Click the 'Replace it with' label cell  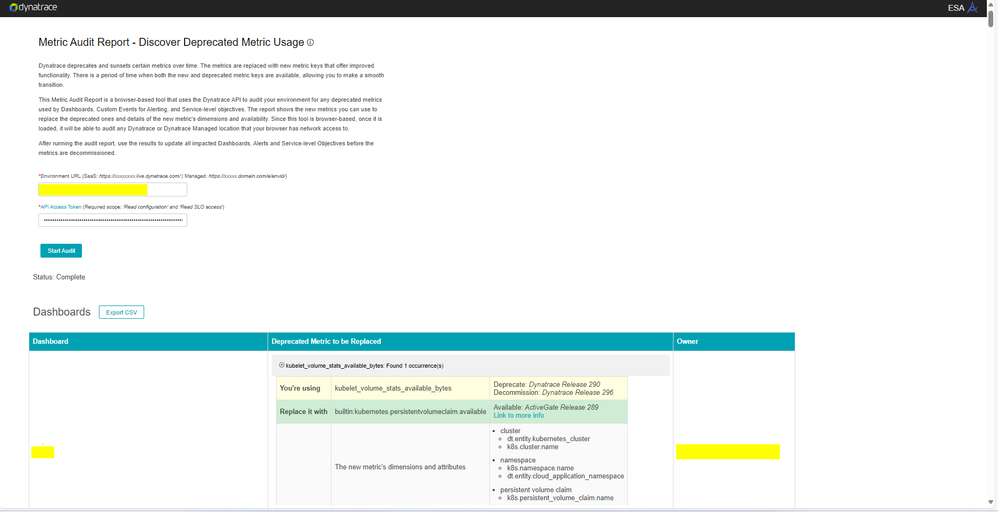click(x=304, y=411)
